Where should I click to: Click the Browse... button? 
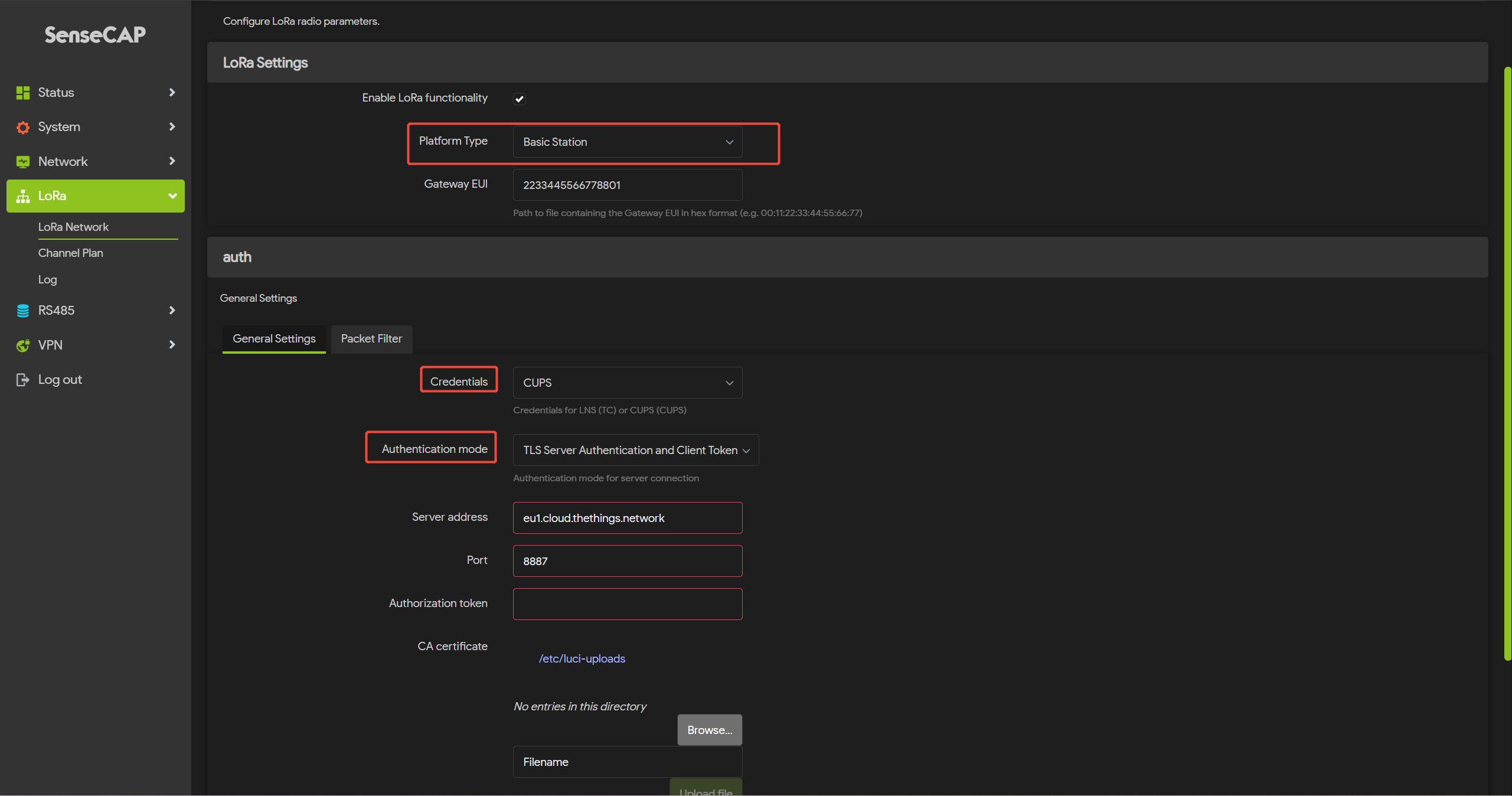[709, 730]
